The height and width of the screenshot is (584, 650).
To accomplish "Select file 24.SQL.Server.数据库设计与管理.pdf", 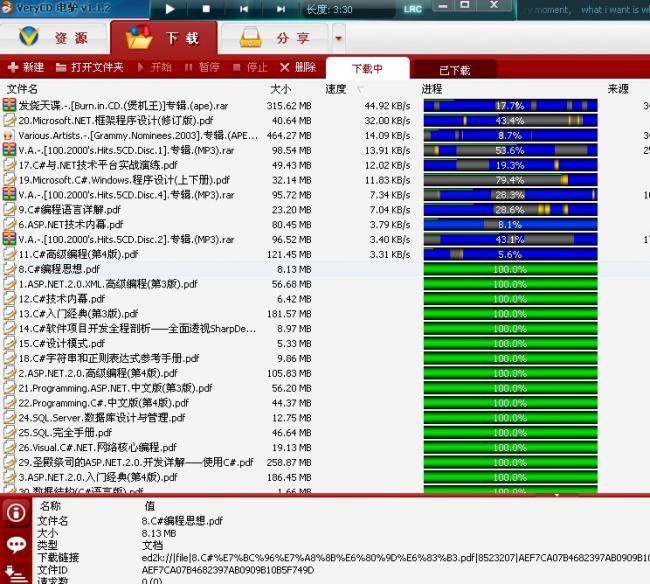I will [x=102, y=418].
